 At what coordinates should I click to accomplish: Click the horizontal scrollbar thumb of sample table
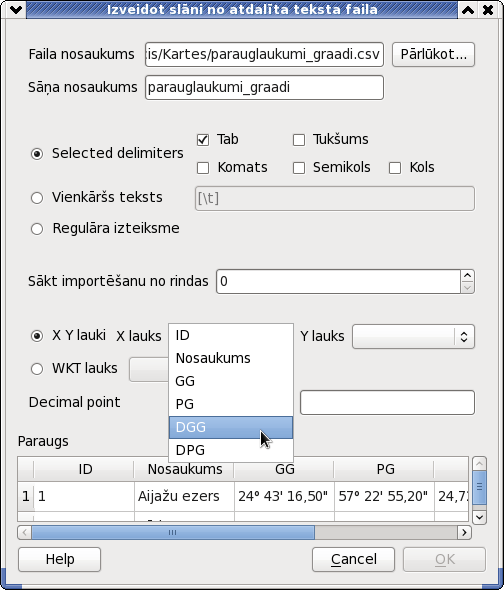click(173, 532)
